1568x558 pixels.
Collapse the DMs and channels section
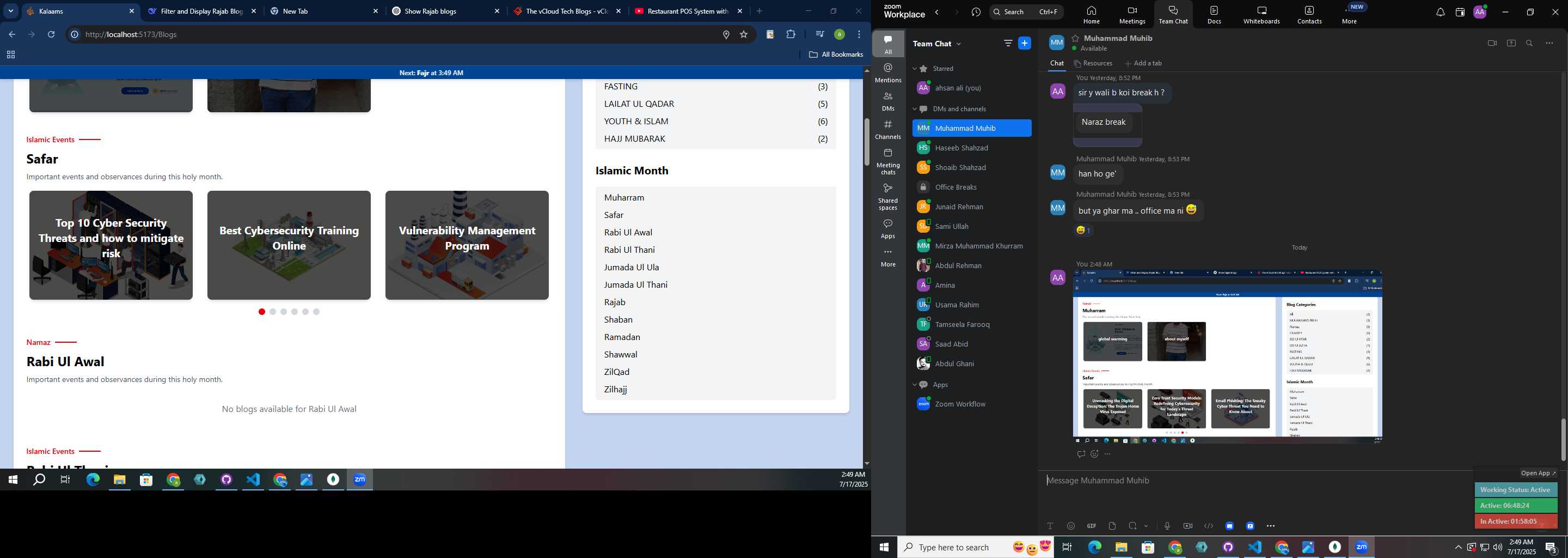coord(914,109)
